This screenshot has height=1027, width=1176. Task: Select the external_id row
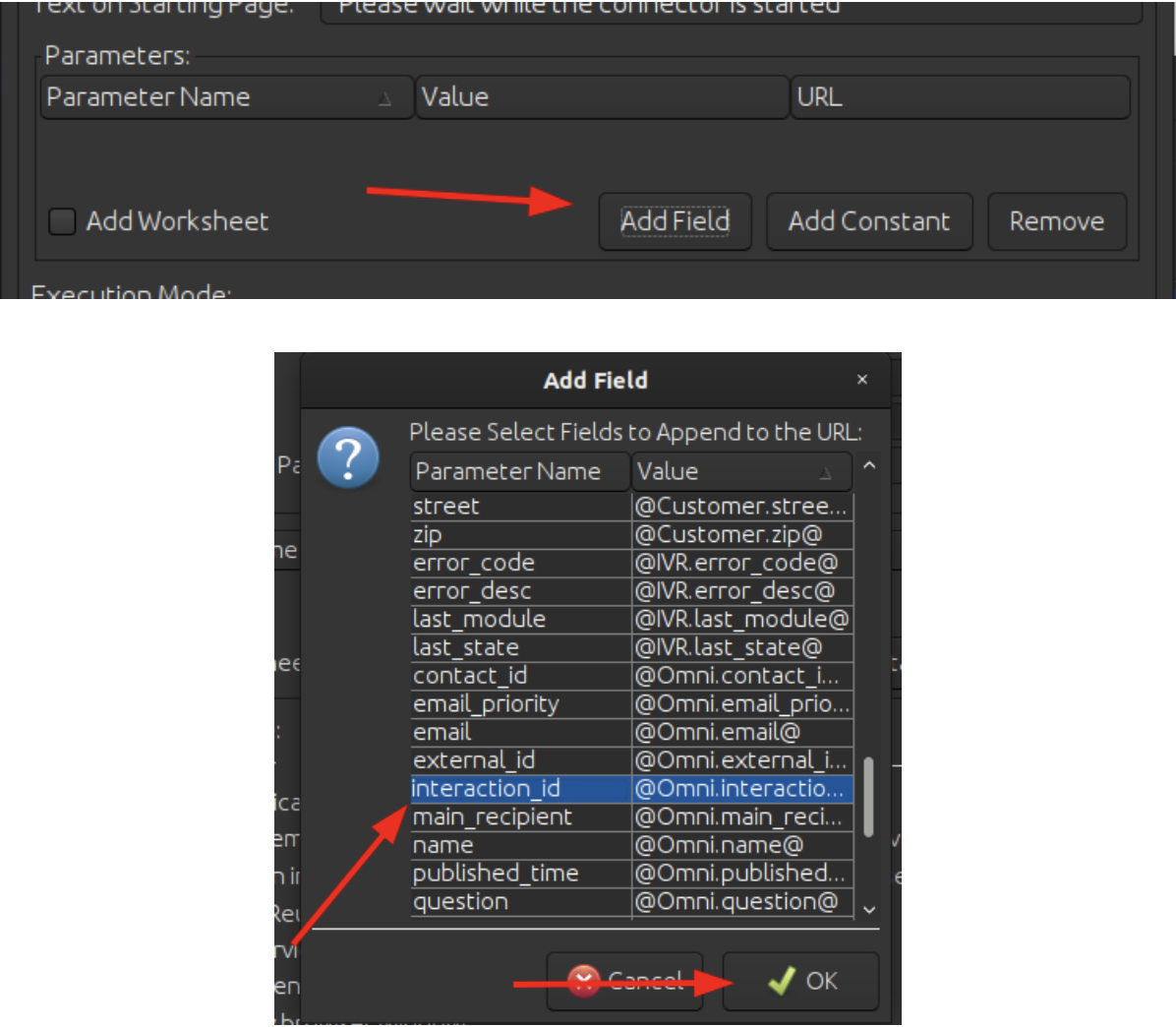[631, 760]
